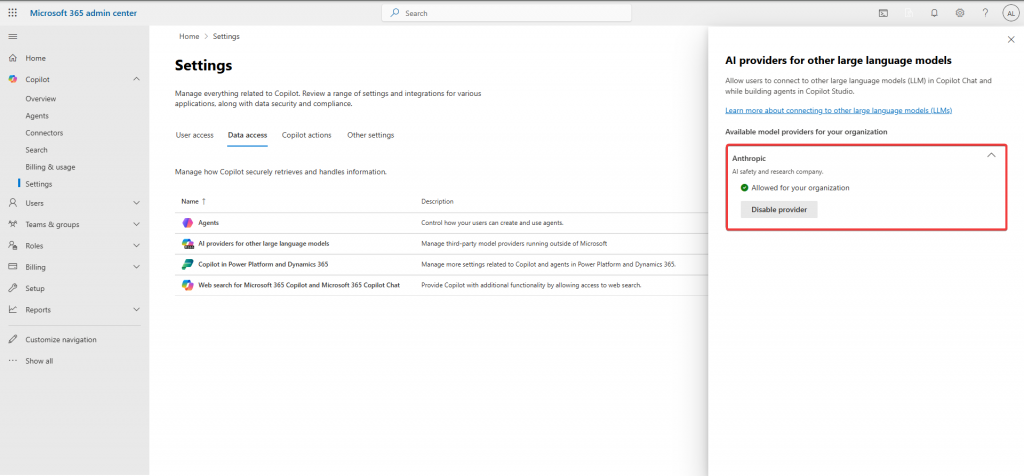Open the Copilot actions tab
This screenshot has height=476, width=1024.
(306, 135)
